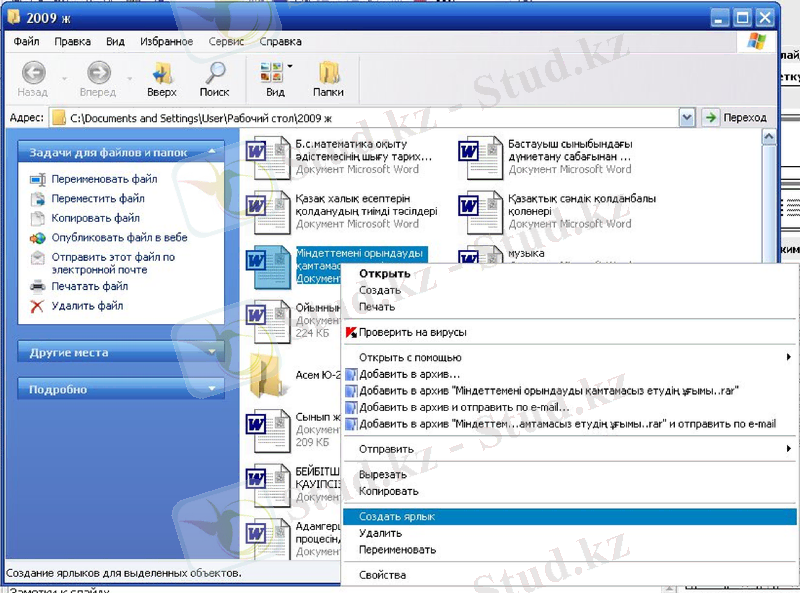The image size is (800, 593).
Task: Click the Folders (Папки) toolbar icon
Action: tap(328, 72)
